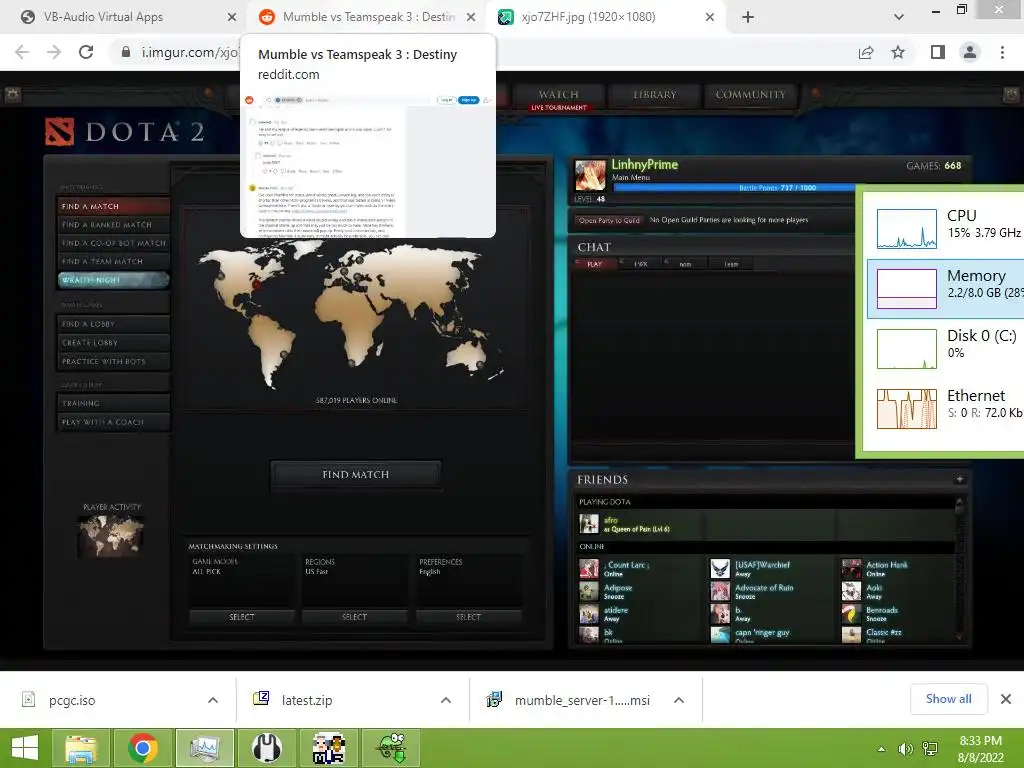
Task: Expand options for latest.zip download
Action: (x=446, y=700)
